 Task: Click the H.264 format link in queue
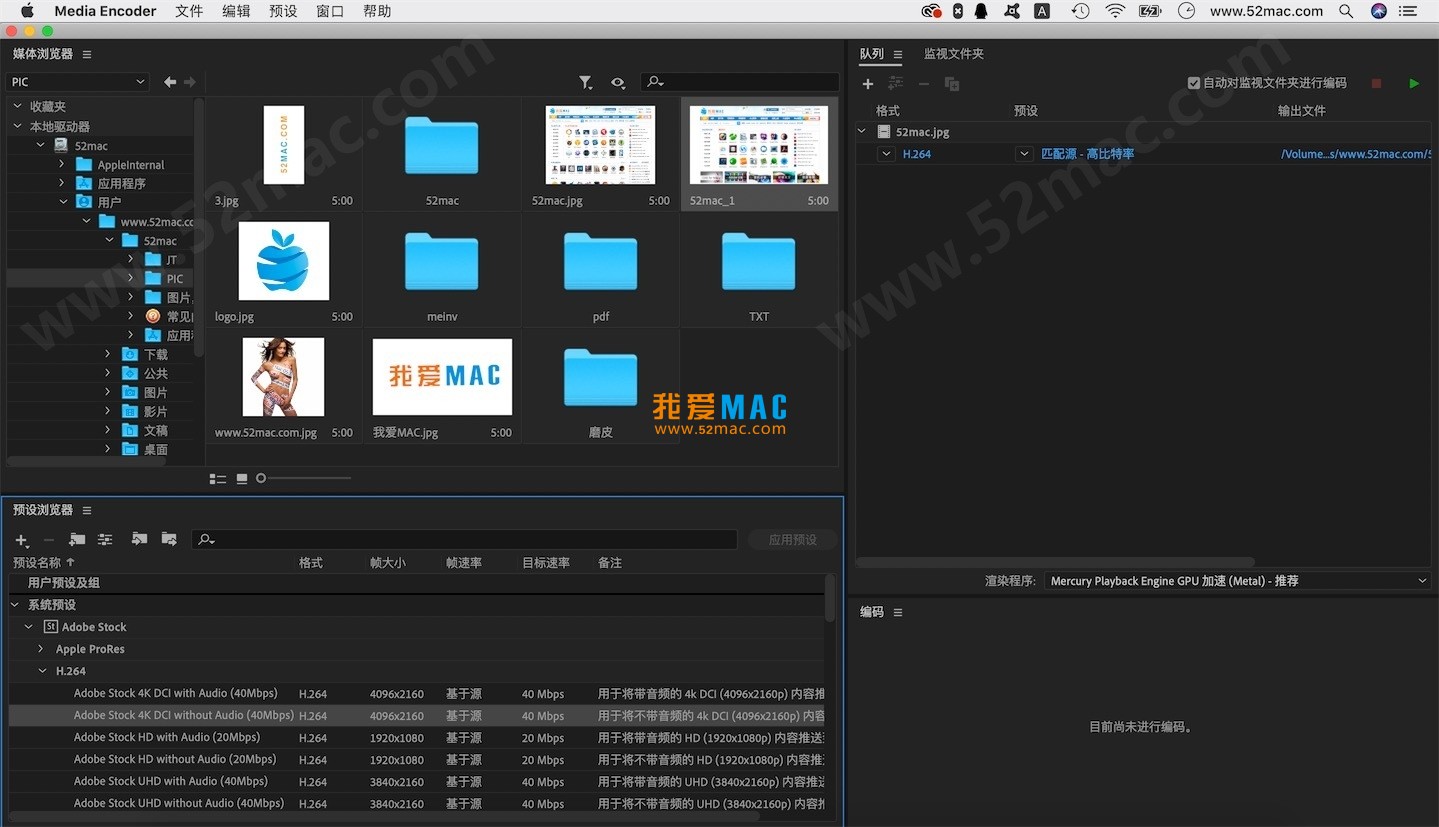tap(917, 154)
